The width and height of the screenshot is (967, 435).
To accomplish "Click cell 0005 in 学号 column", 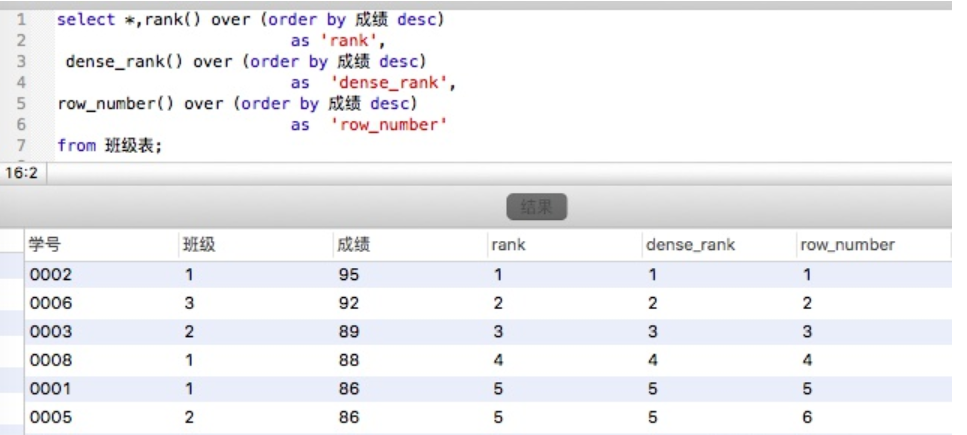I will (x=51, y=418).
